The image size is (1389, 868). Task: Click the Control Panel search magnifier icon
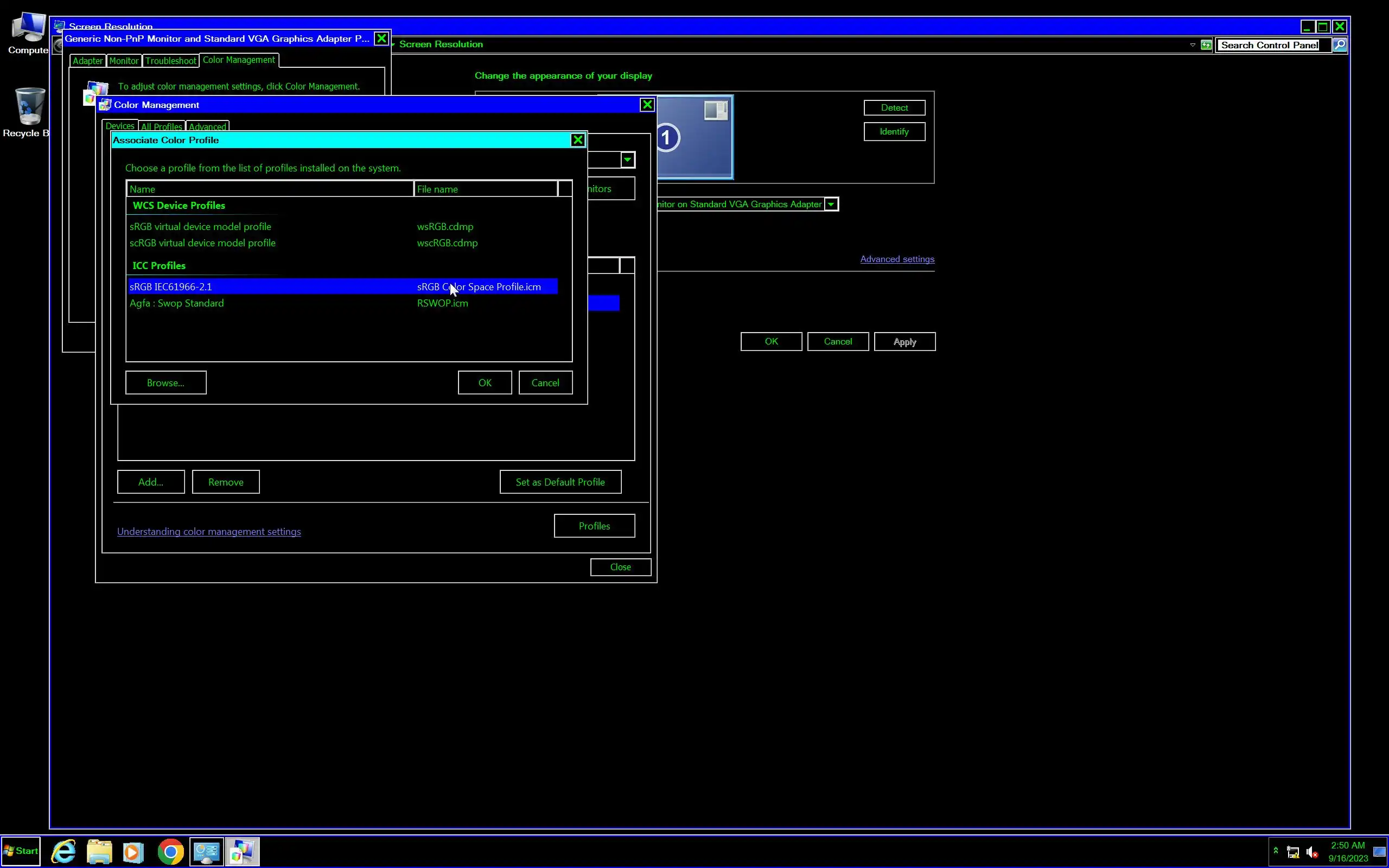click(1339, 45)
